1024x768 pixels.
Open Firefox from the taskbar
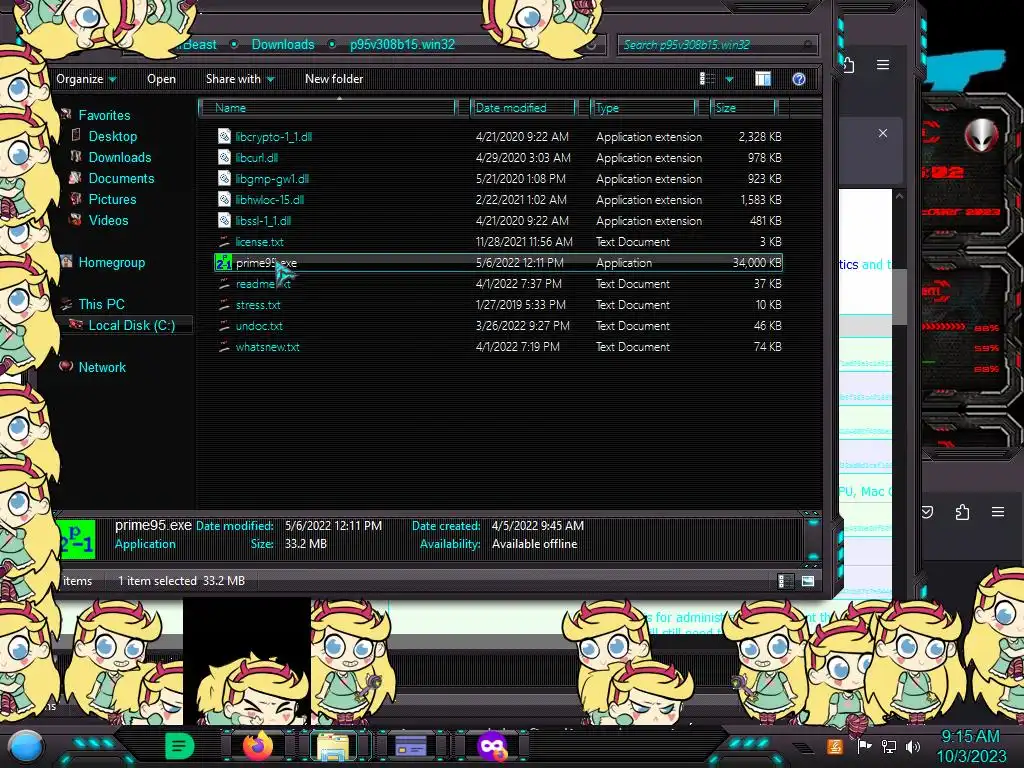coord(258,745)
